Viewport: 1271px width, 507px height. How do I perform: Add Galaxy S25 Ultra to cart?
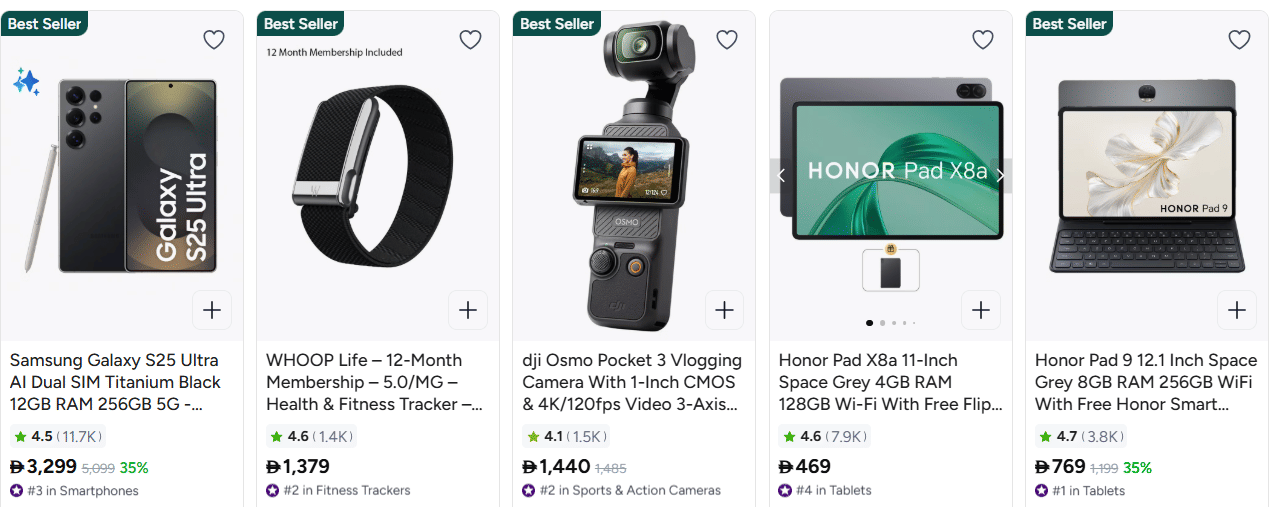pos(212,310)
